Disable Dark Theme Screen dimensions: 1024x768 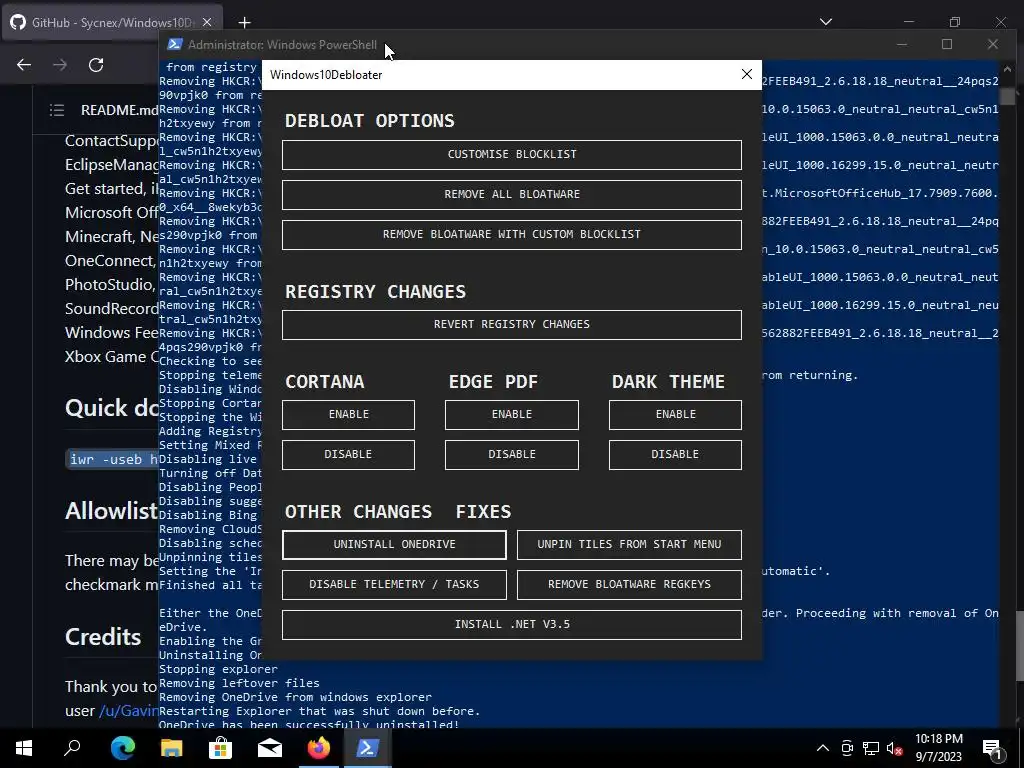pos(675,455)
